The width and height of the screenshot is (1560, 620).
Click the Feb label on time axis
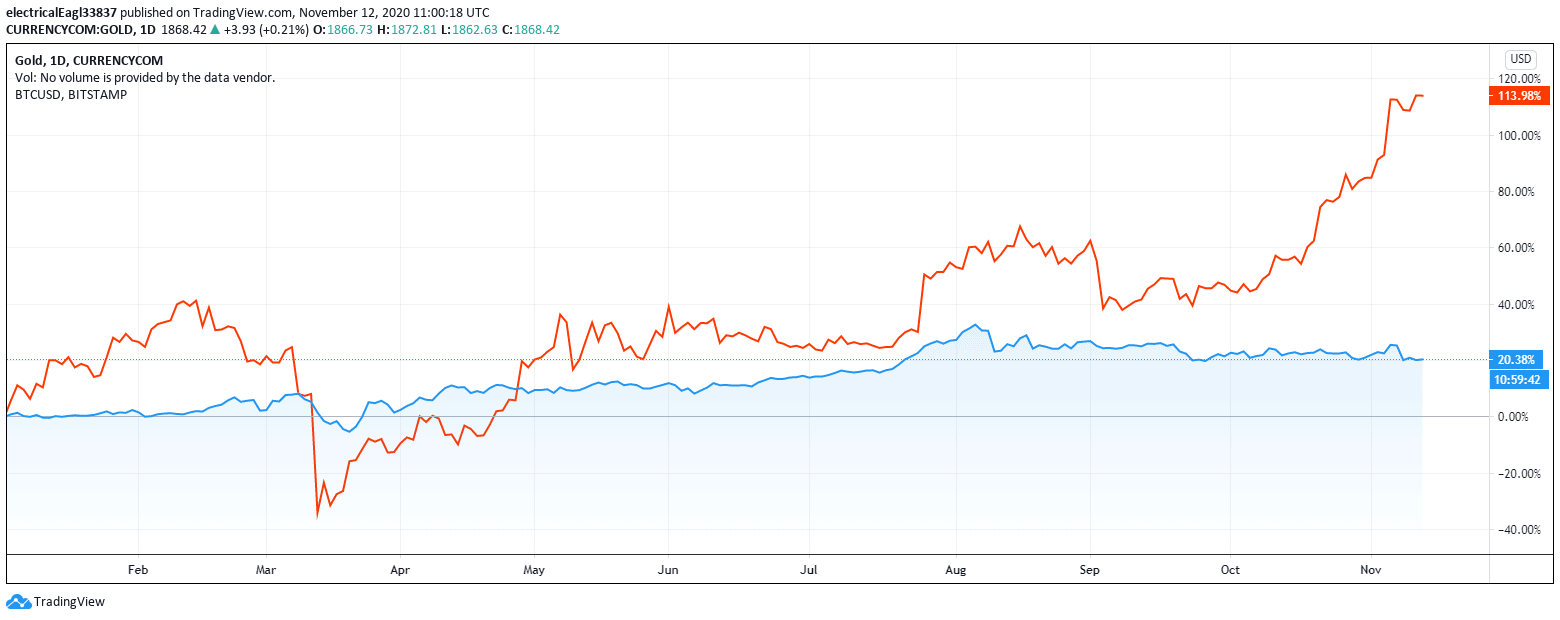tap(138, 570)
